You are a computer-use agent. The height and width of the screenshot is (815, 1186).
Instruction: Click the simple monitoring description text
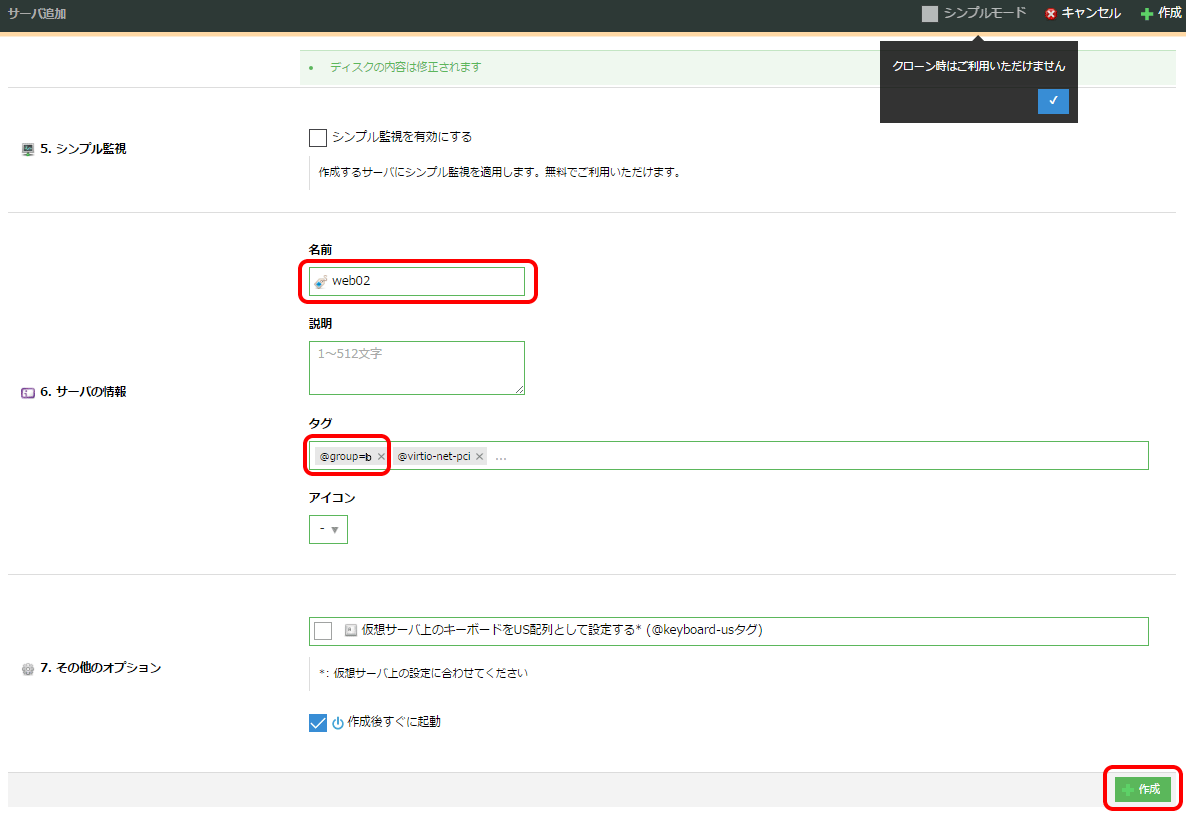click(x=500, y=172)
